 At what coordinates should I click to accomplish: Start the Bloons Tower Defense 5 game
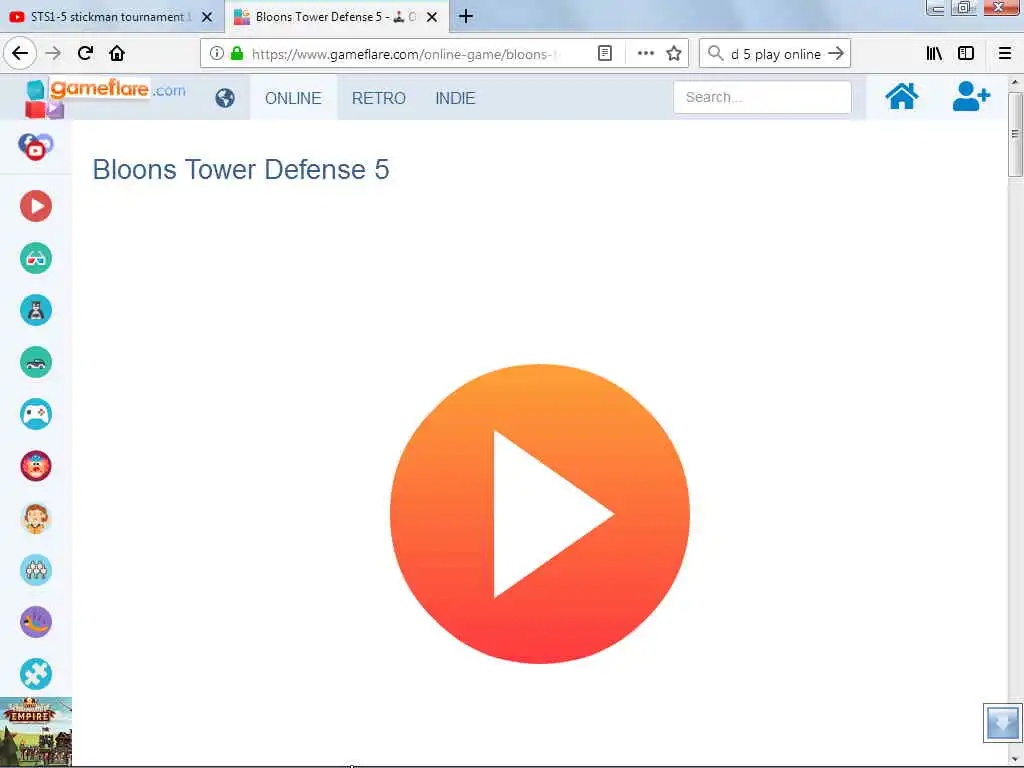(539, 514)
